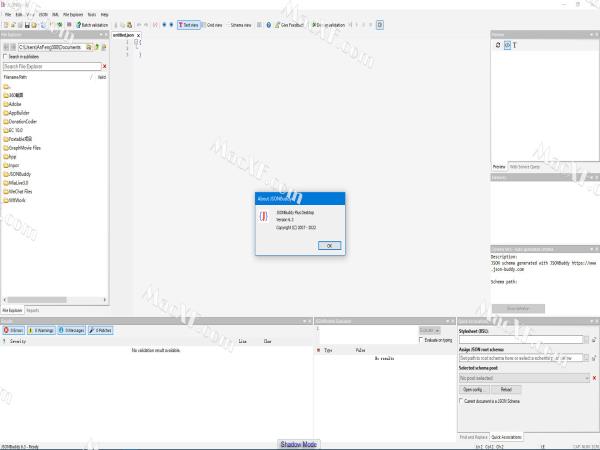Click the browse-folder icon beside the path field
This screenshot has width=600, height=450.
(89, 47)
